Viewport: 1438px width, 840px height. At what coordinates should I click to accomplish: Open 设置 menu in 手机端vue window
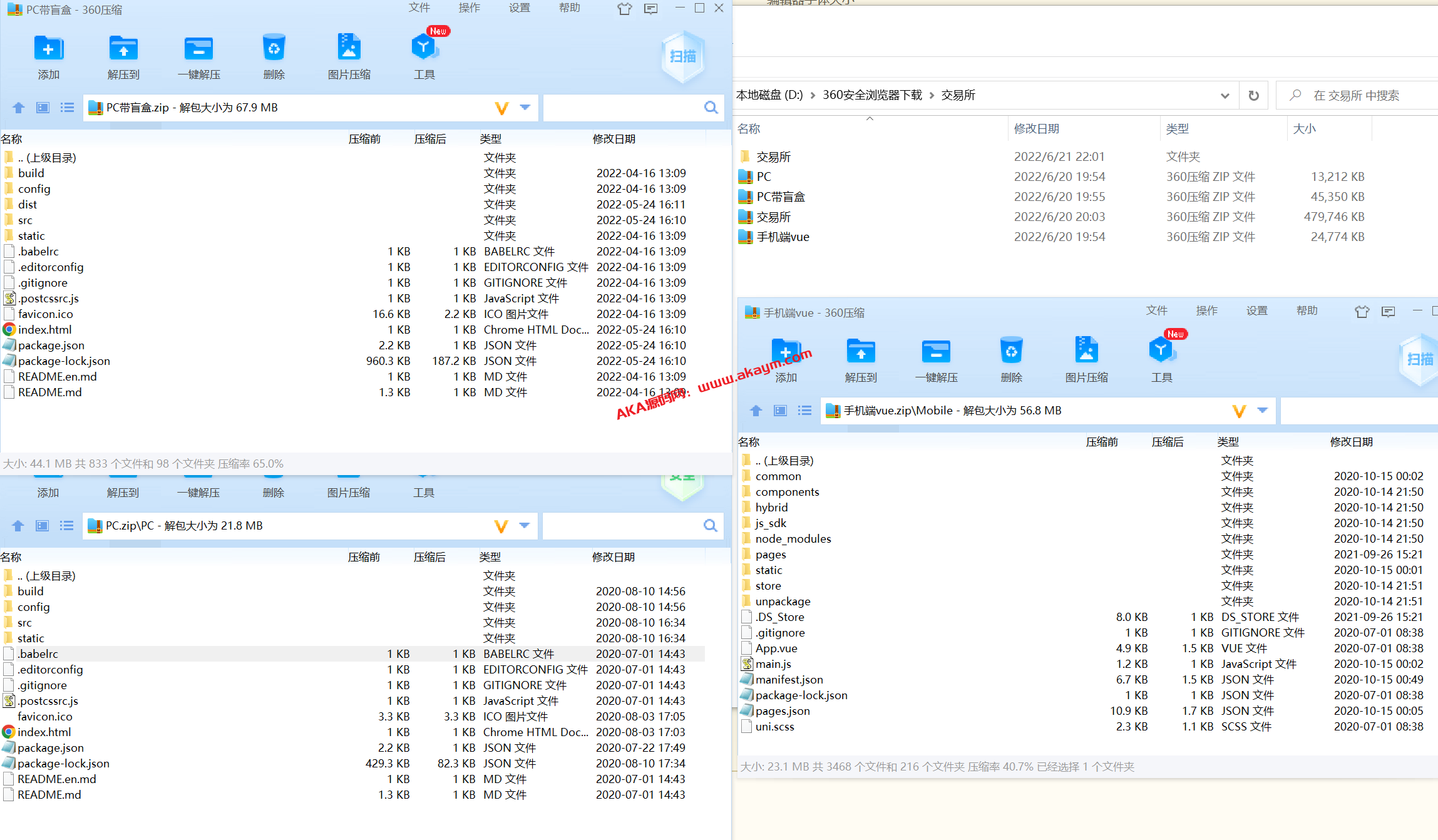1256,311
